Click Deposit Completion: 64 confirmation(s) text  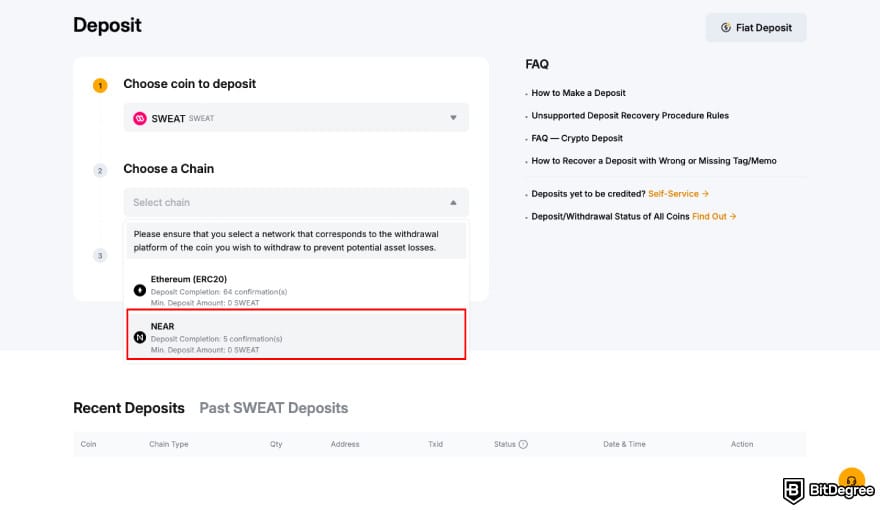click(219, 292)
